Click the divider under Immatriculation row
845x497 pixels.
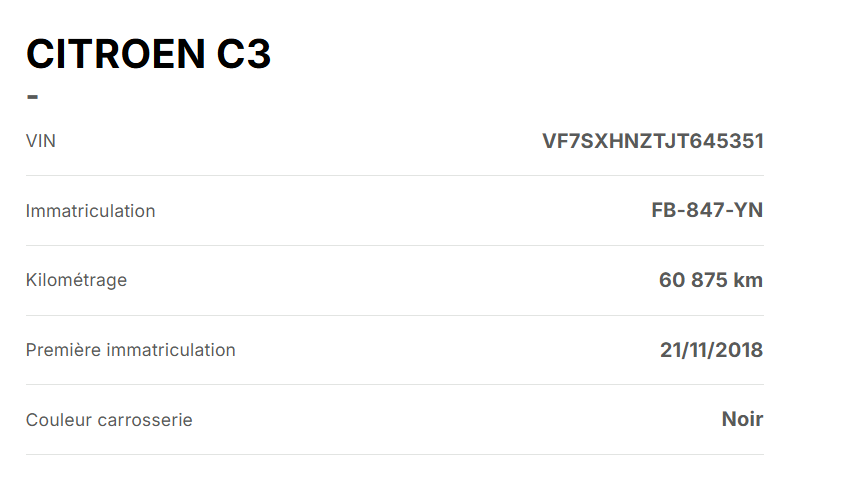click(395, 246)
